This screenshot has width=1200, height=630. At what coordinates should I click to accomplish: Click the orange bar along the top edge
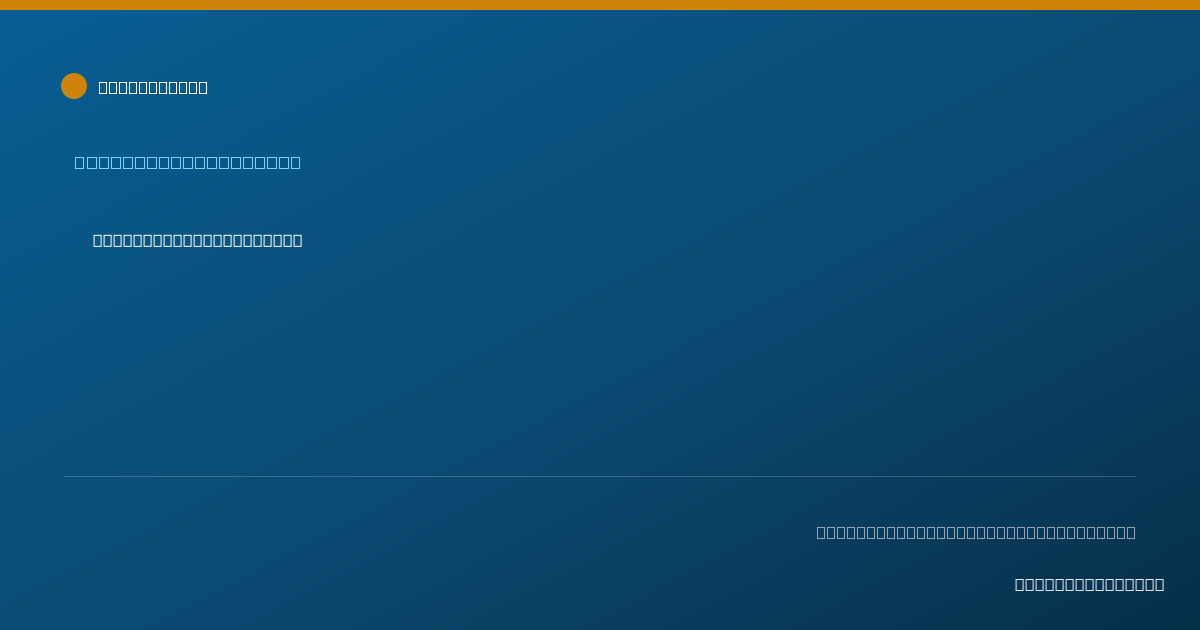[x=600, y=5]
